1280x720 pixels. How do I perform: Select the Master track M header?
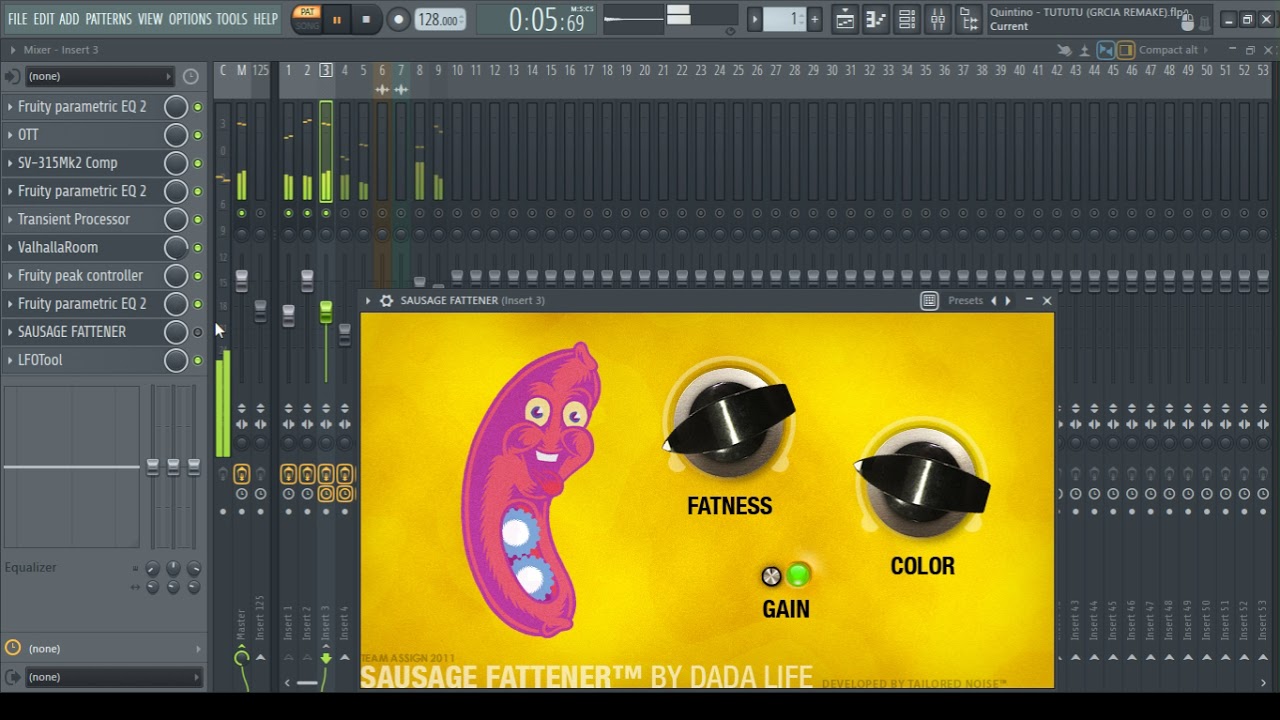coord(242,70)
